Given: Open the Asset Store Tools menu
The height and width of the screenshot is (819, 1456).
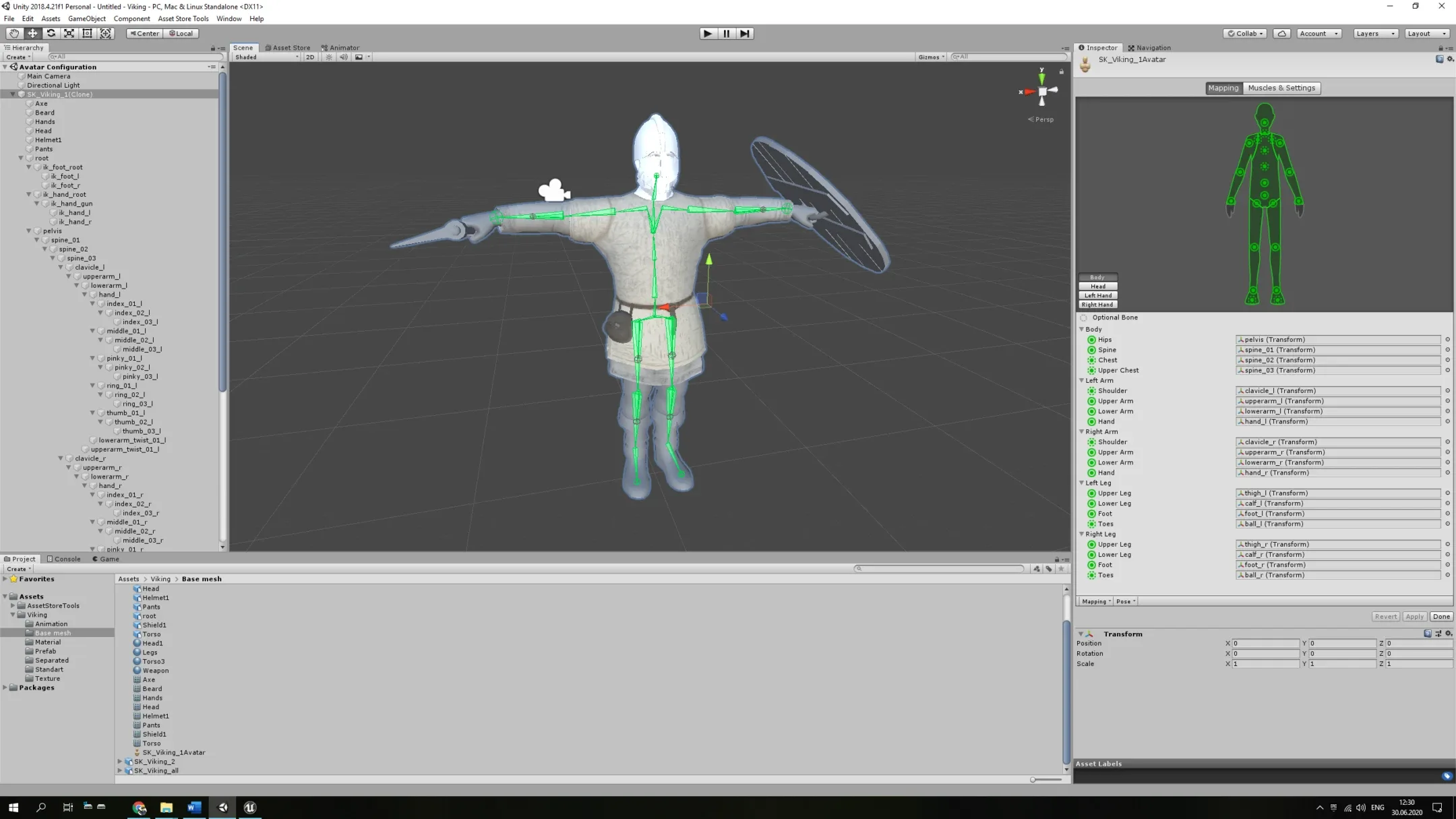Looking at the screenshot, I should coord(183,19).
